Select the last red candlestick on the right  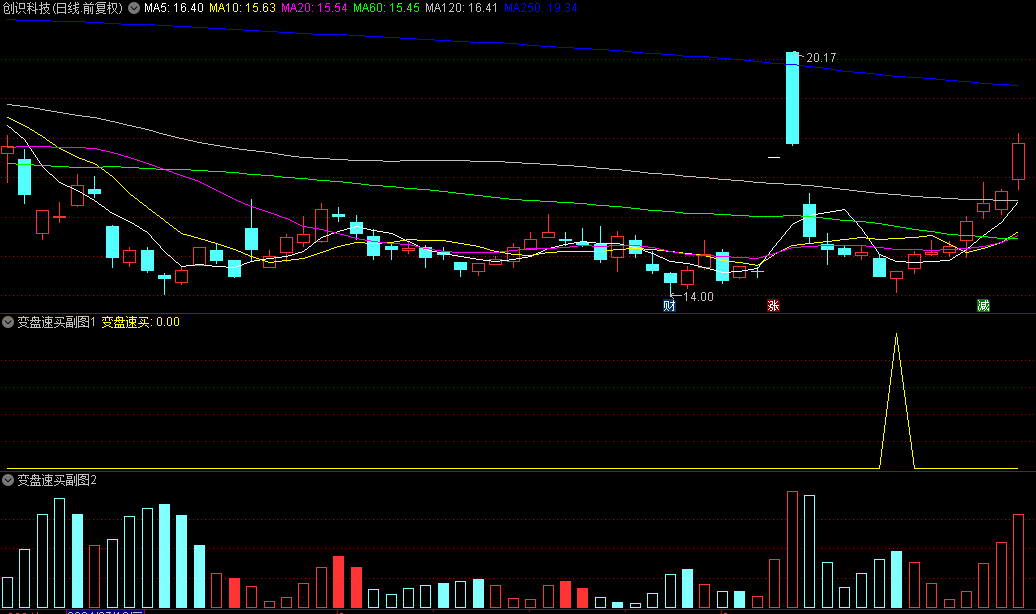click(x=1018, y=161)
